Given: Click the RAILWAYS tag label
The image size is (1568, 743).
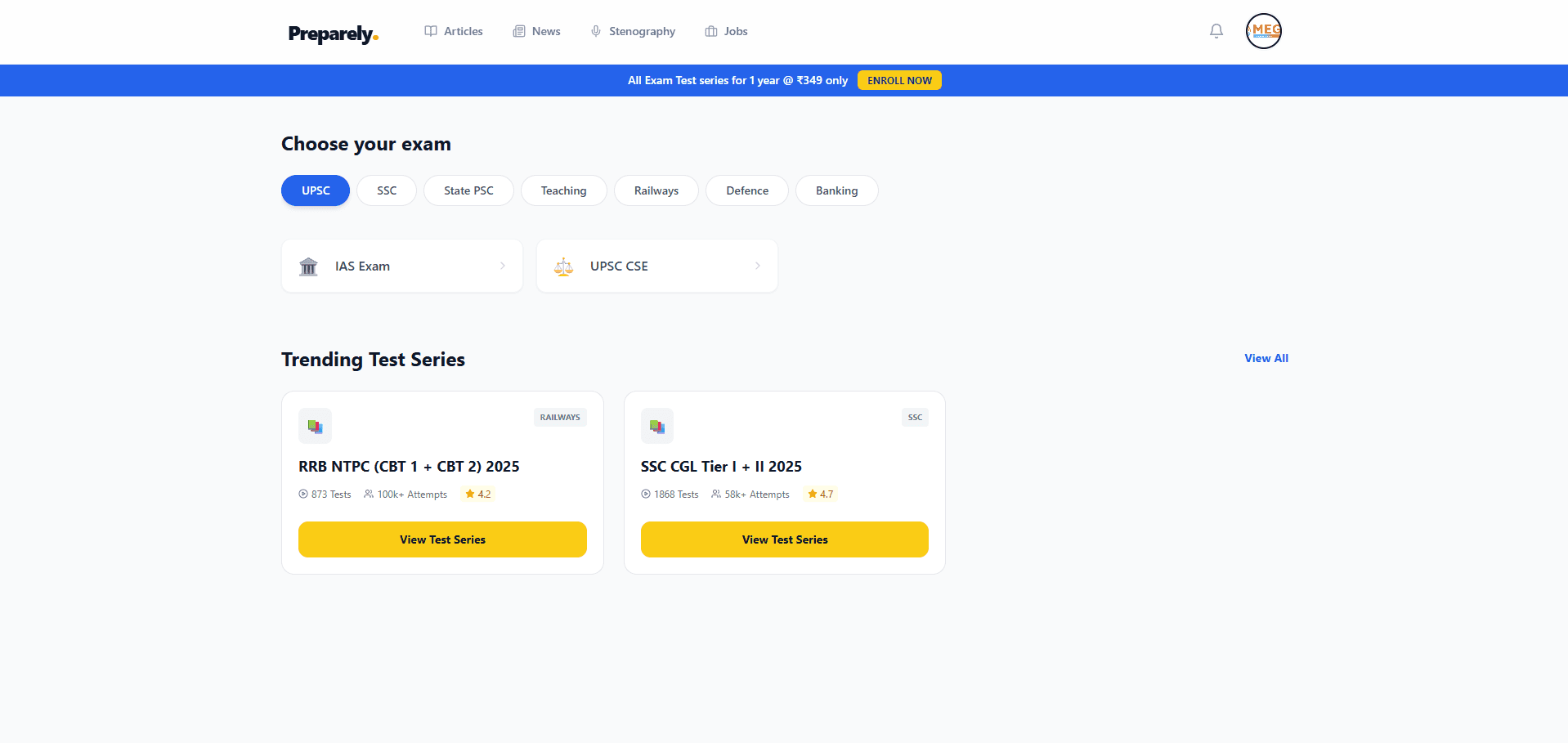Looking at the screenshot, I should [x=560, y=418].
